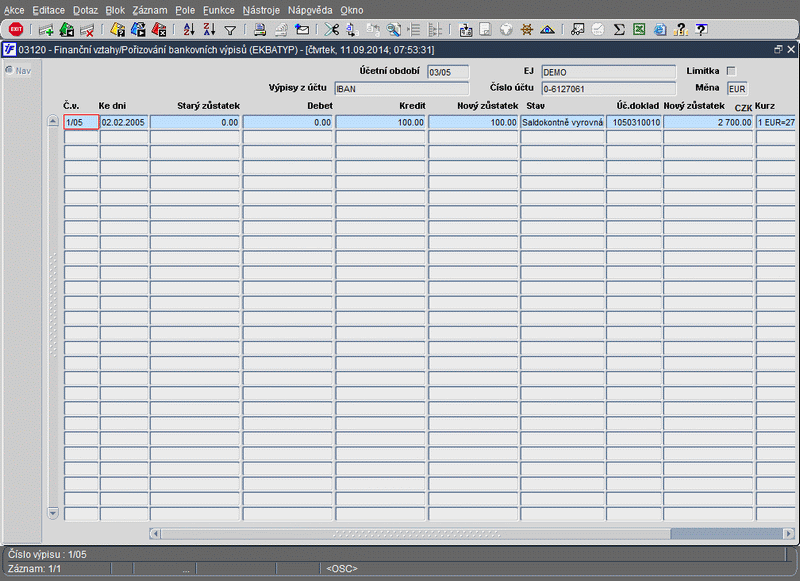Open the Okno menu
Screen dimensions: 800x581
[352, 10]
